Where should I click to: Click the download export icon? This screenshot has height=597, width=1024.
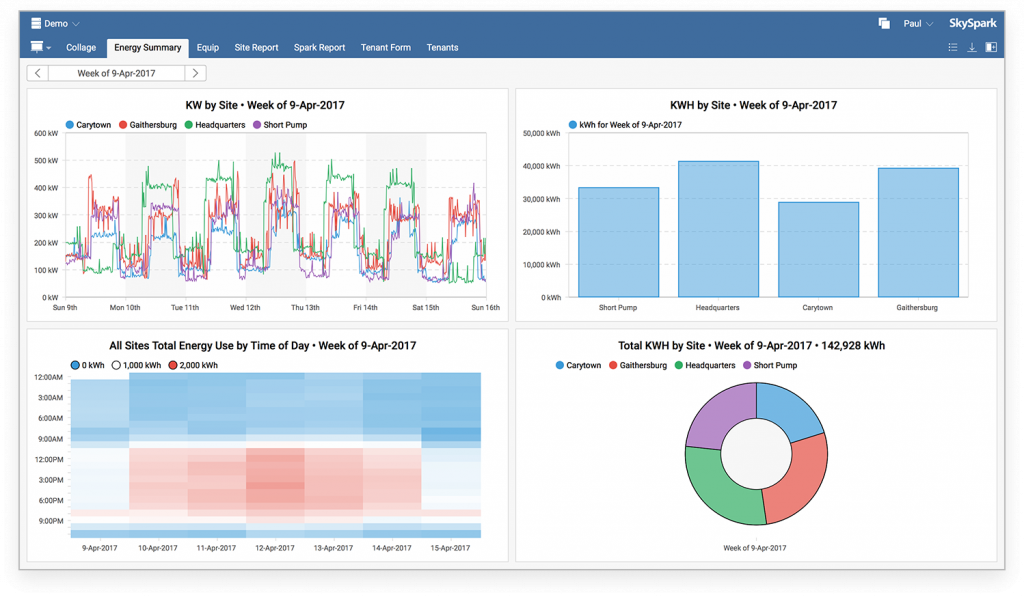point(971,47)
